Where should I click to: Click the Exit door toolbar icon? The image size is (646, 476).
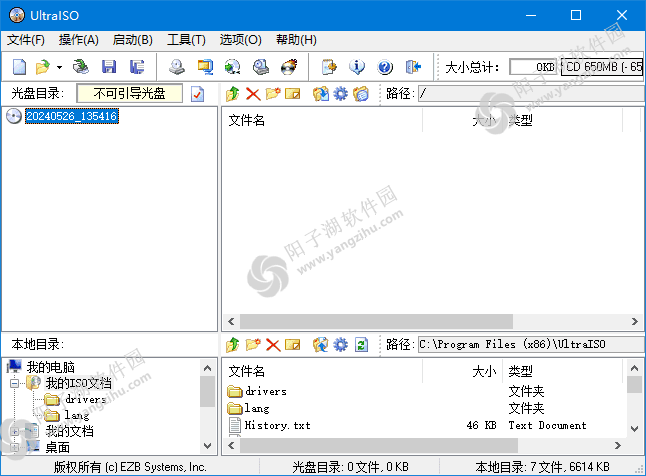413,67
